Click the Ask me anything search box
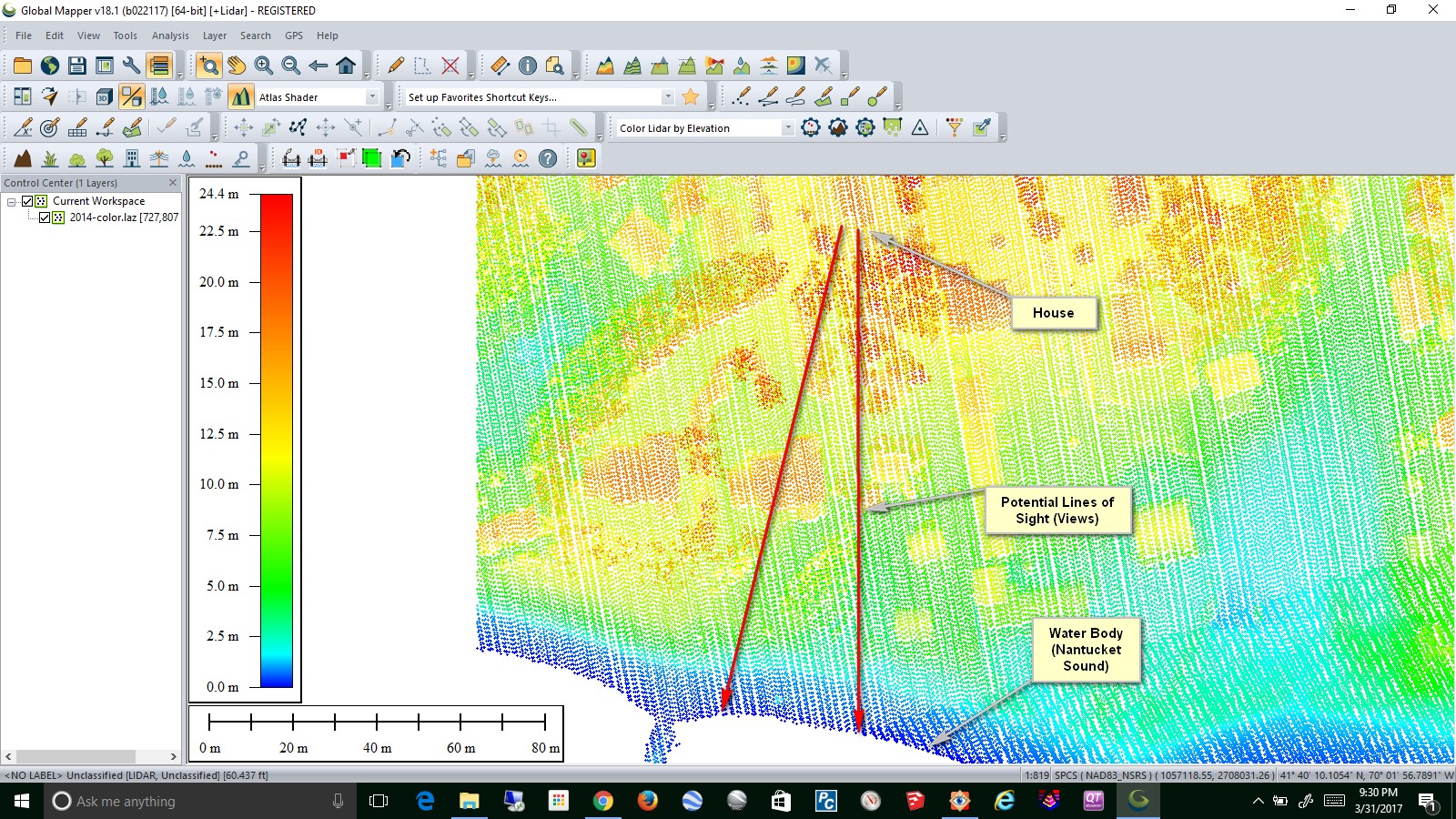Viewport: 1456px width, 819px height. (x=200, y=801)
